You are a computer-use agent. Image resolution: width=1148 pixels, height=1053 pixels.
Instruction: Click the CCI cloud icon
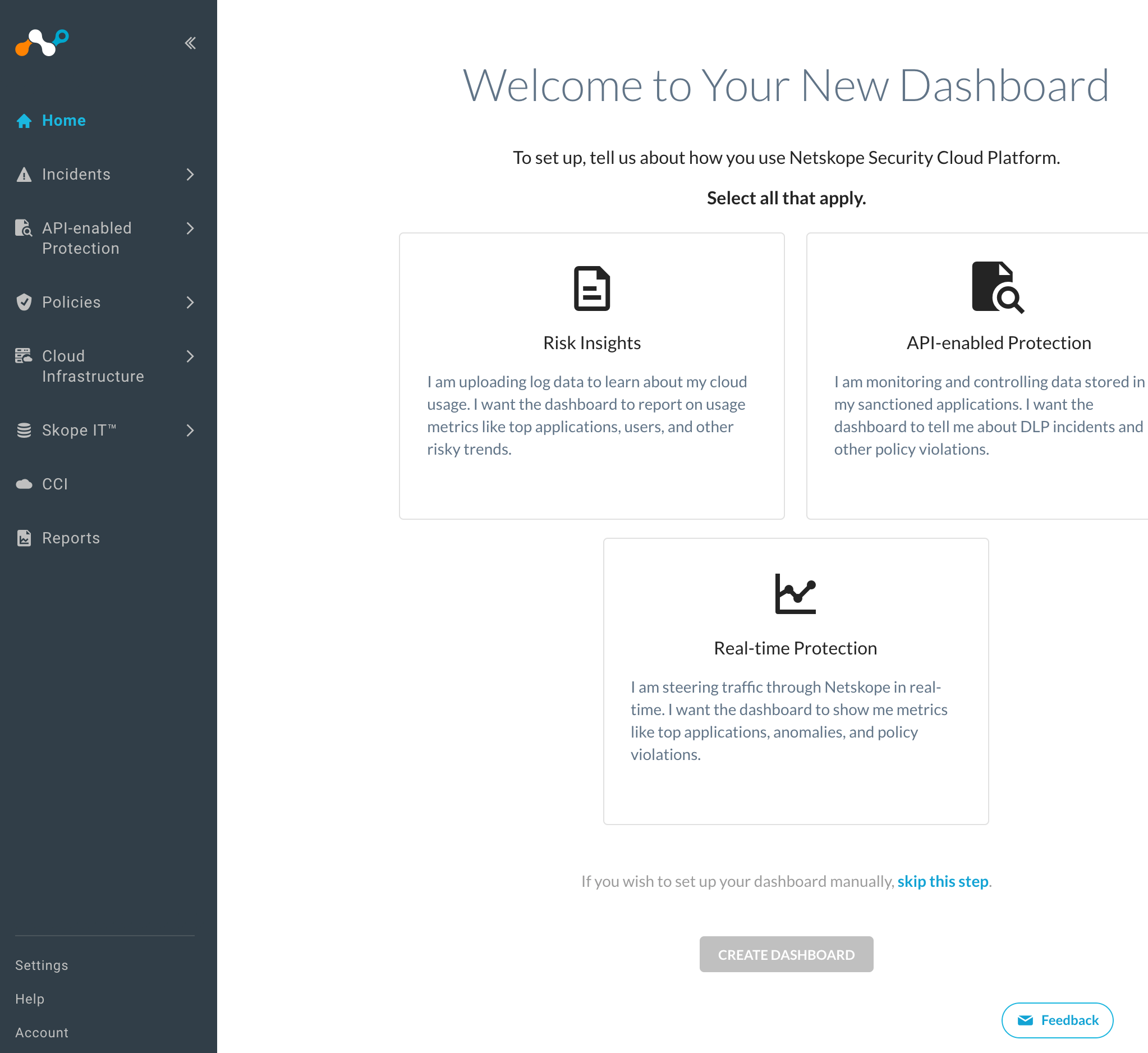click(x=24, y=484)
